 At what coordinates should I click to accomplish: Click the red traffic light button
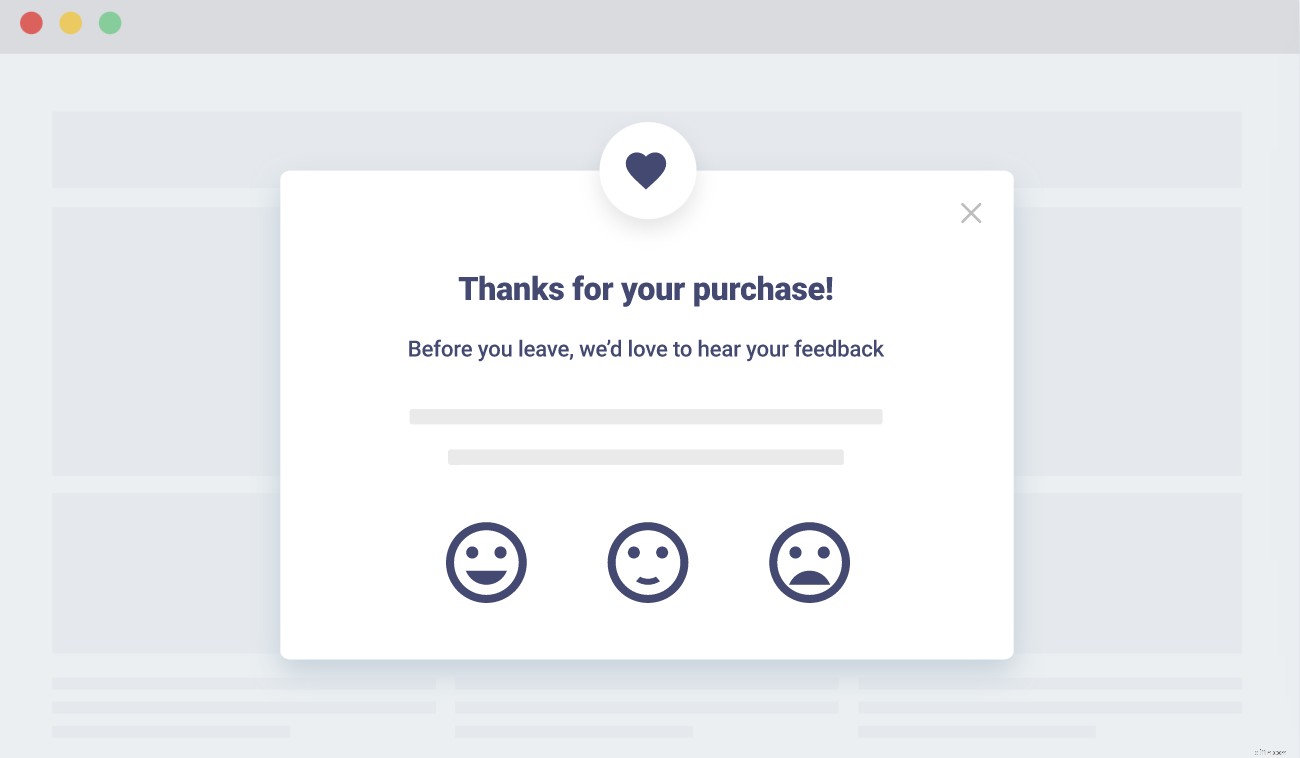click(x=31, y=22)
